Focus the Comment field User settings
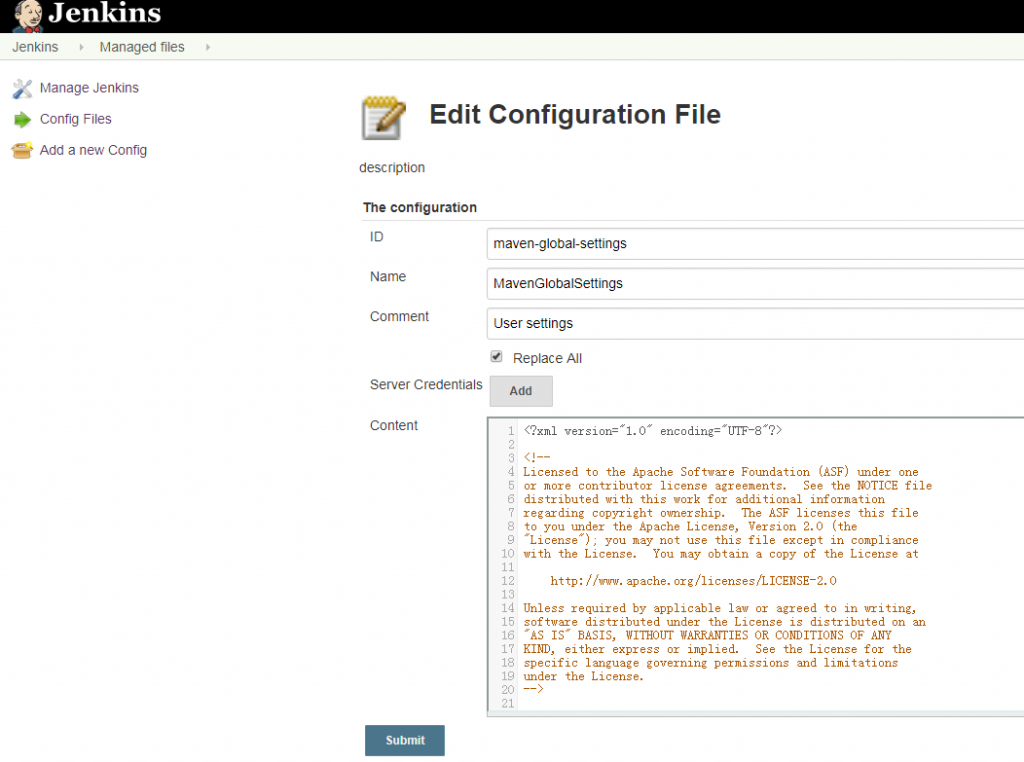 tap(755, 323)
